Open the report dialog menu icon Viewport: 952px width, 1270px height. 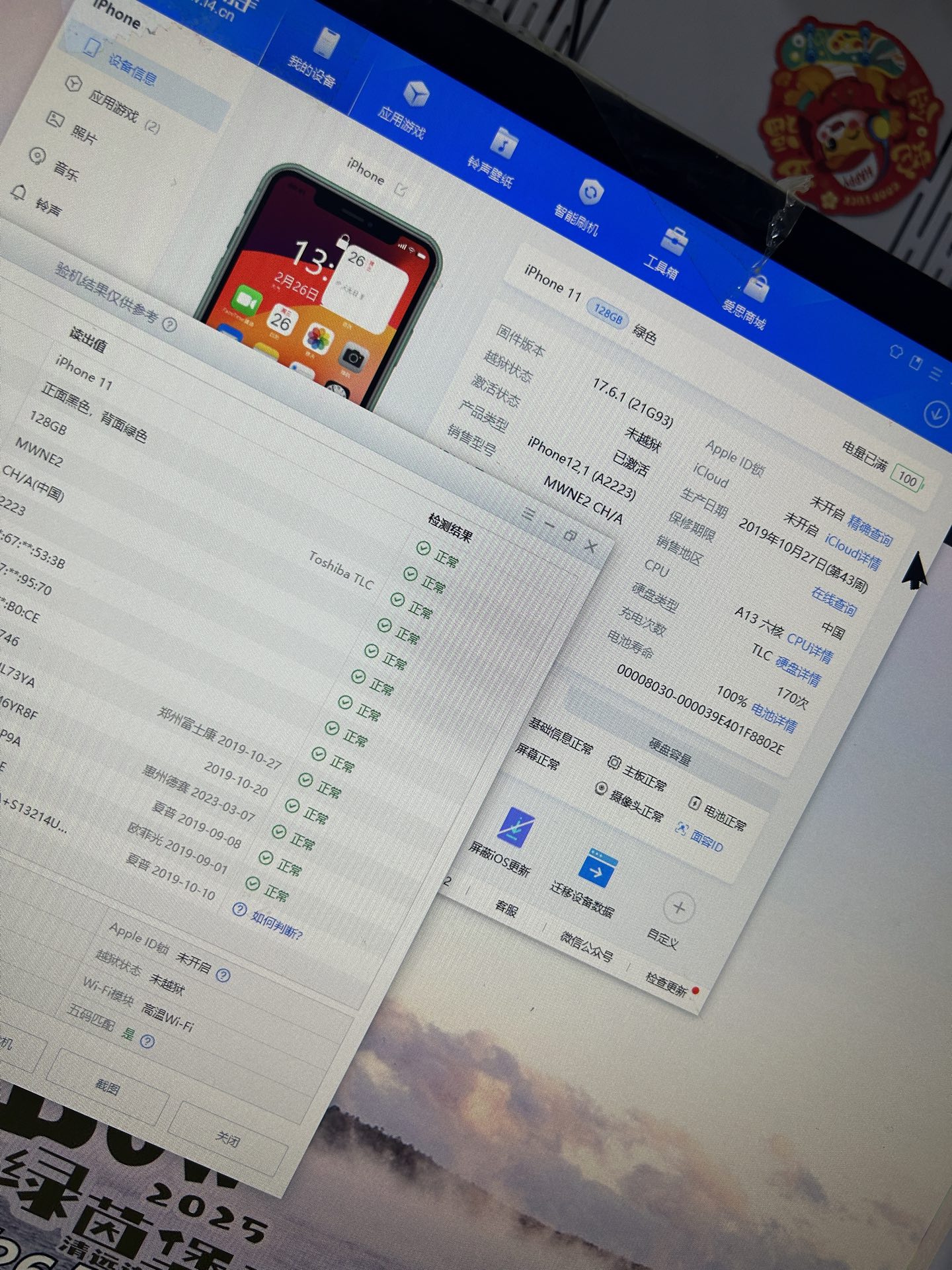[528, 513]
